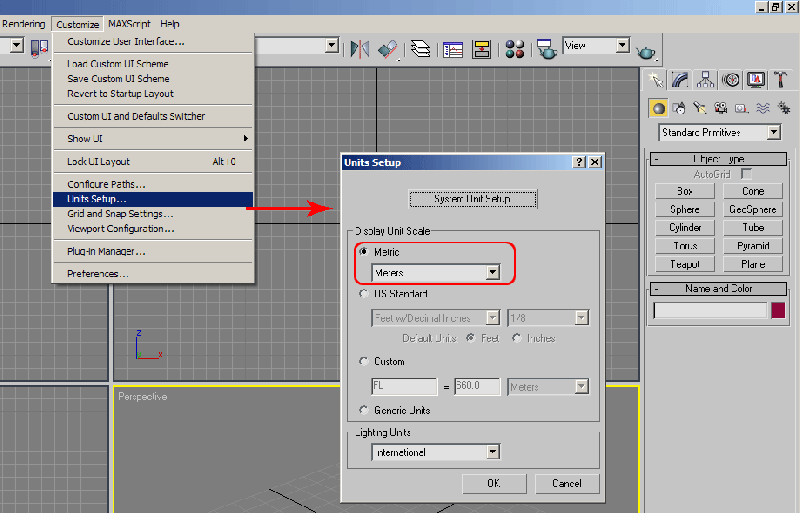Open the Material Editor spheres icon
This screenshot has width=800, height=513.
pos(515,50)
